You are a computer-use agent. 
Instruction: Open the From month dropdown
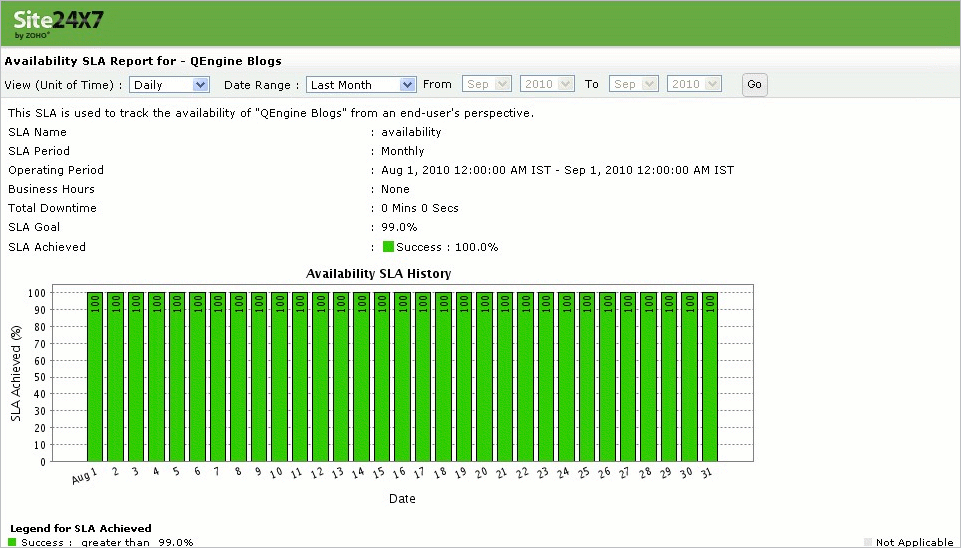tap(487, 84)
